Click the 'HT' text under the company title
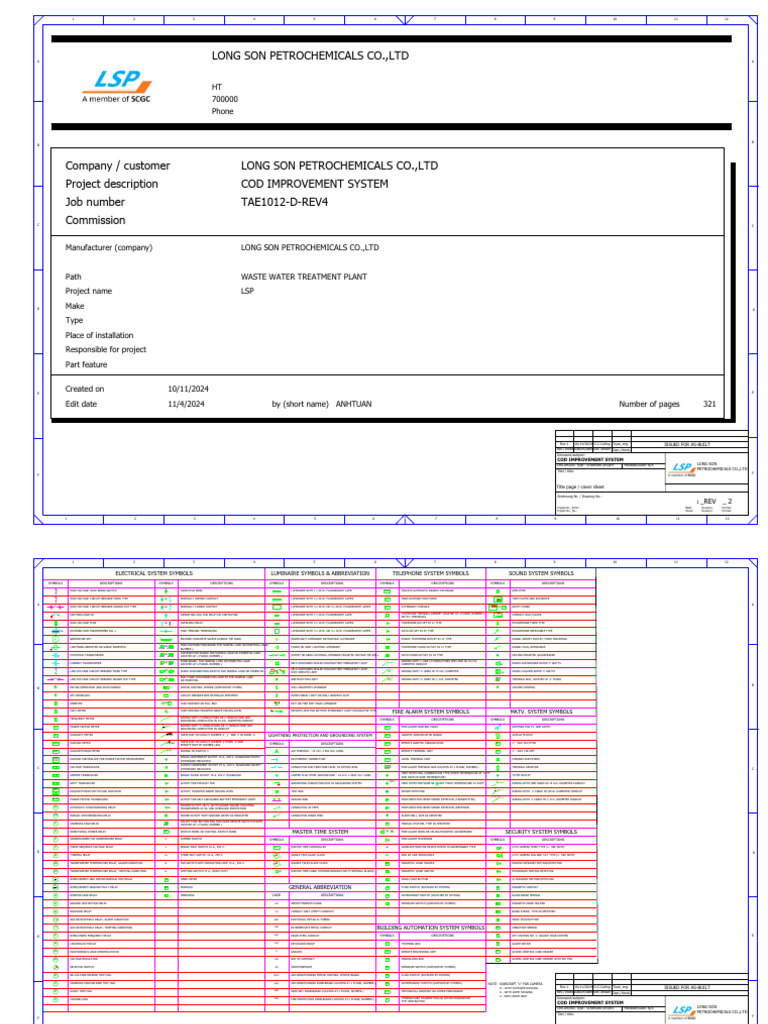This screenshot has width=768, height=1024. click(x=217, y=87)
